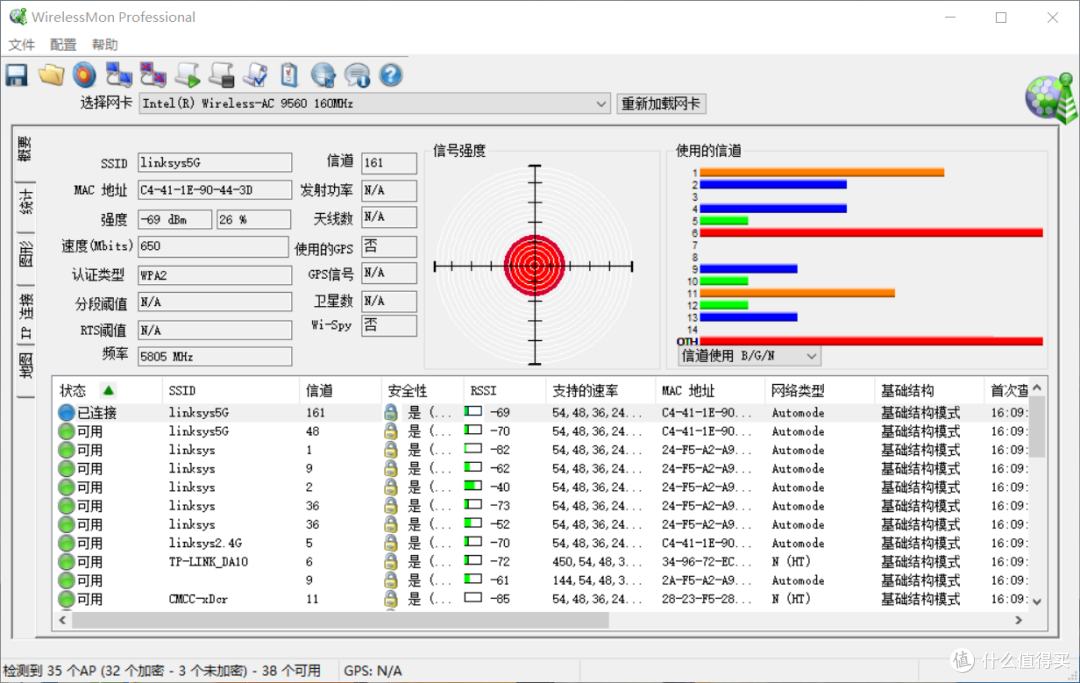Click lock icon in CMCC-xDcr row

[x=391, y=598]
